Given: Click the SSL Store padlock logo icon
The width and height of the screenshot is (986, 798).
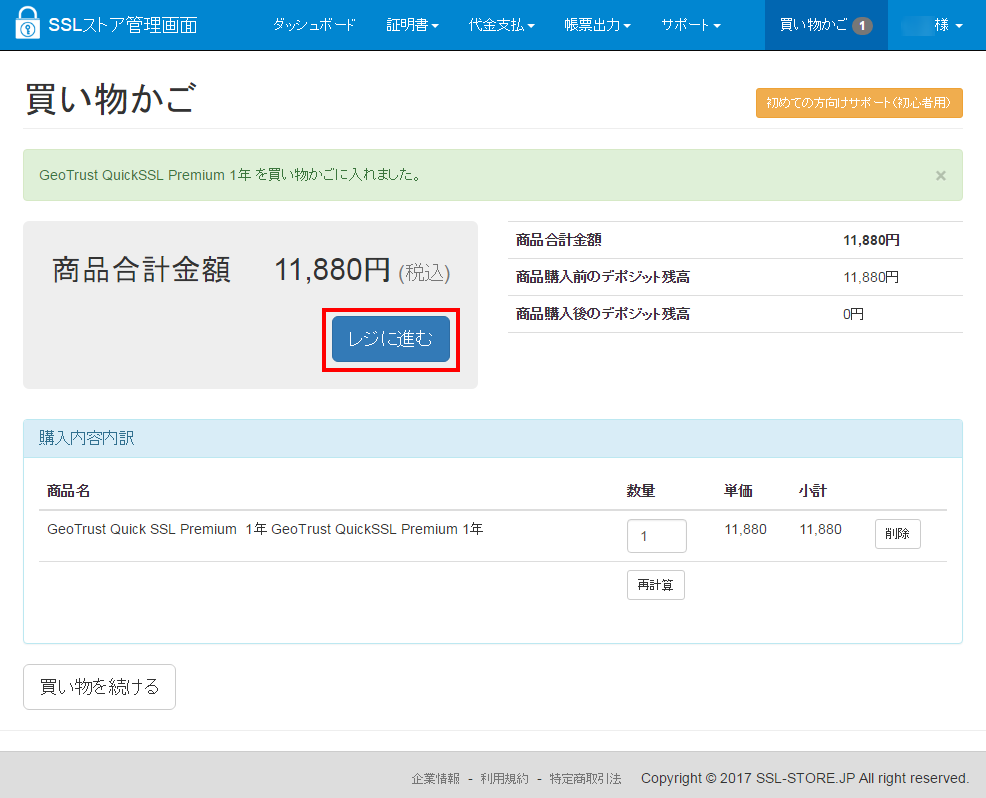Looking at the screenshot, I should (27, 23).
